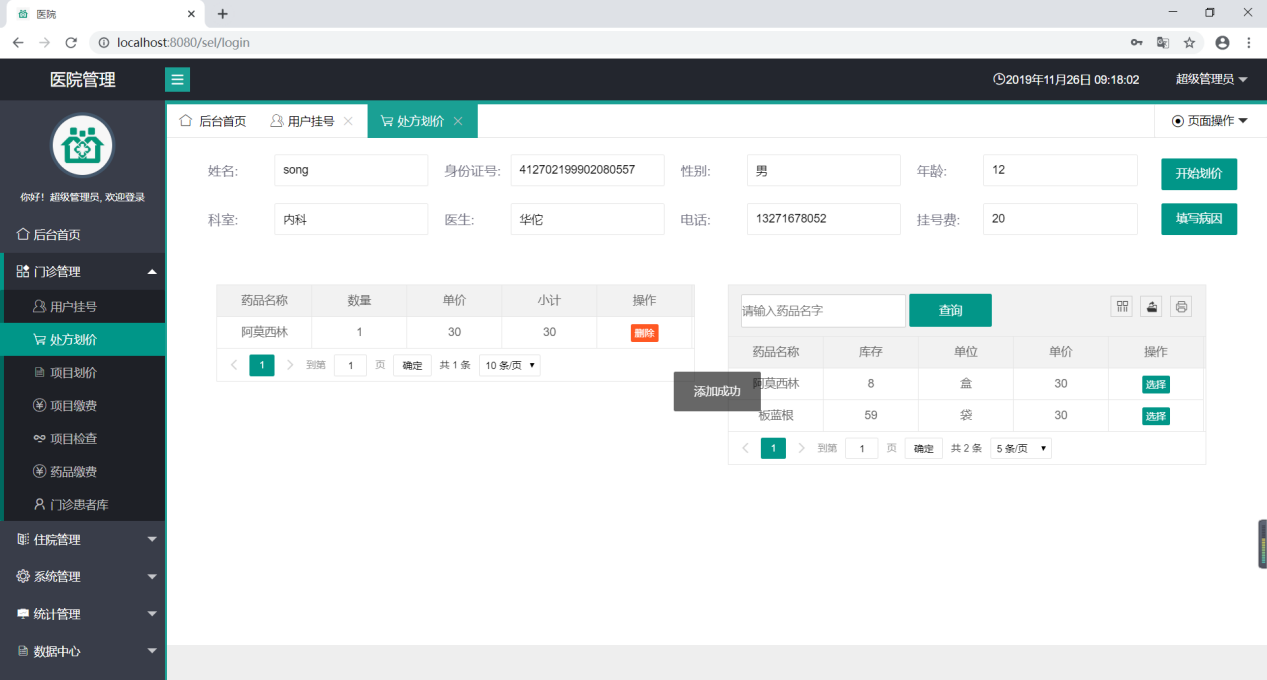Click the translate page icon
Image resolution: width=1267 pixels, height=680 pixels.
pyautogui.click(x=1163, y=43)
